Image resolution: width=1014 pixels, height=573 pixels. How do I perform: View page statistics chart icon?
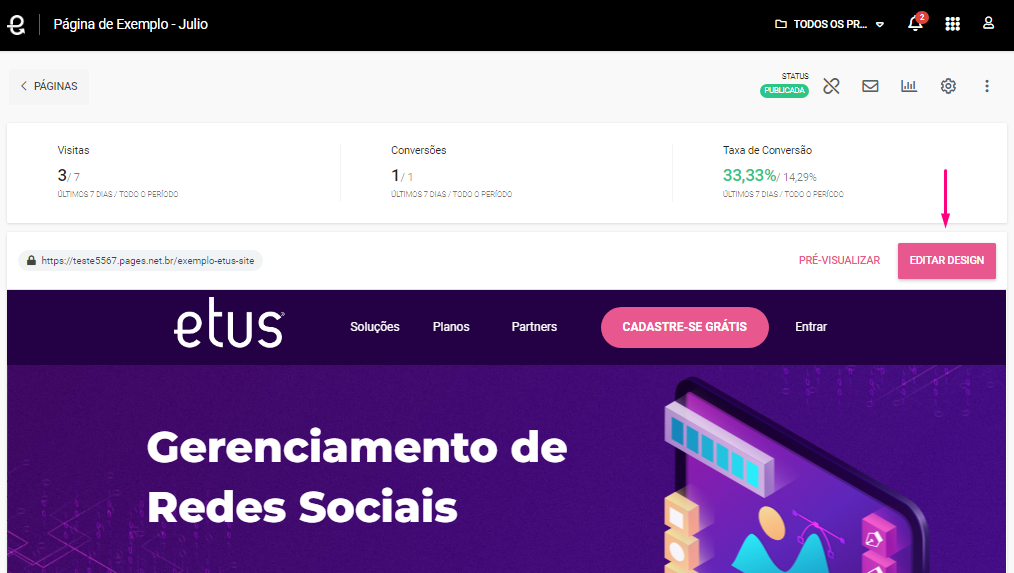[909, 86]
